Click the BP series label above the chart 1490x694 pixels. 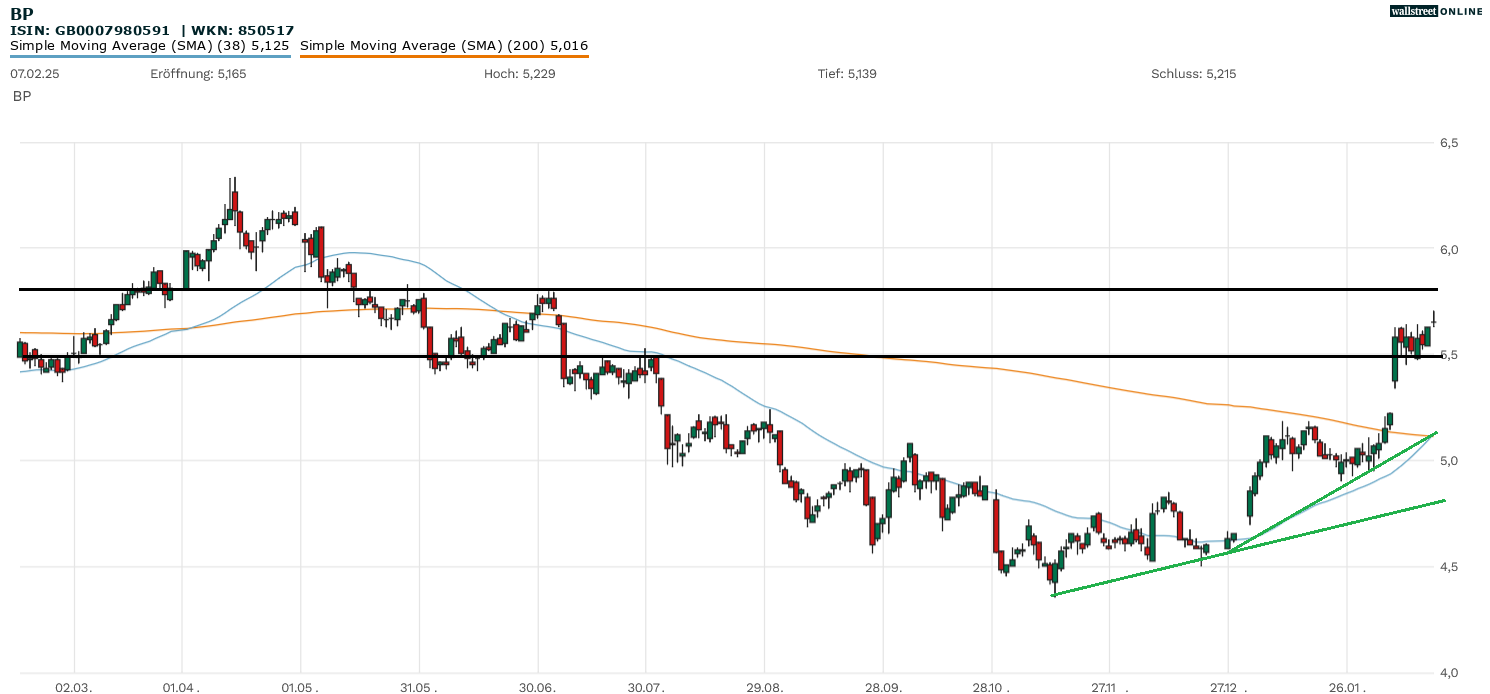click(21, 96)
